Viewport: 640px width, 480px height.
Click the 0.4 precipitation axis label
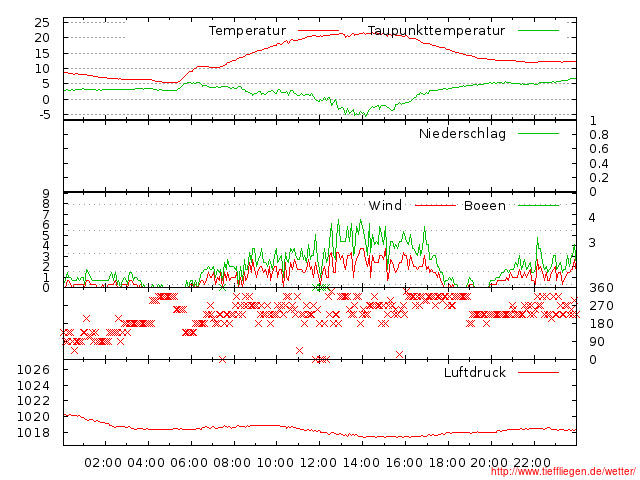pyautogui.click(x=599, y=164)
